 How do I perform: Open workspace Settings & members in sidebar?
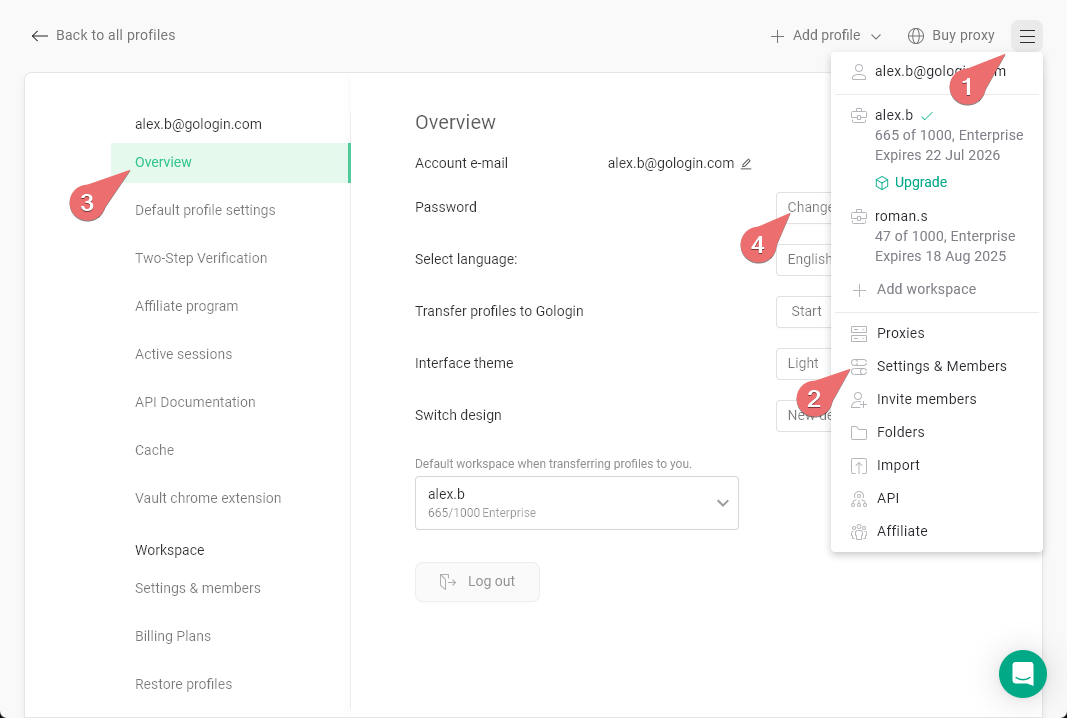pyautogui.click(x=197, y=588)
